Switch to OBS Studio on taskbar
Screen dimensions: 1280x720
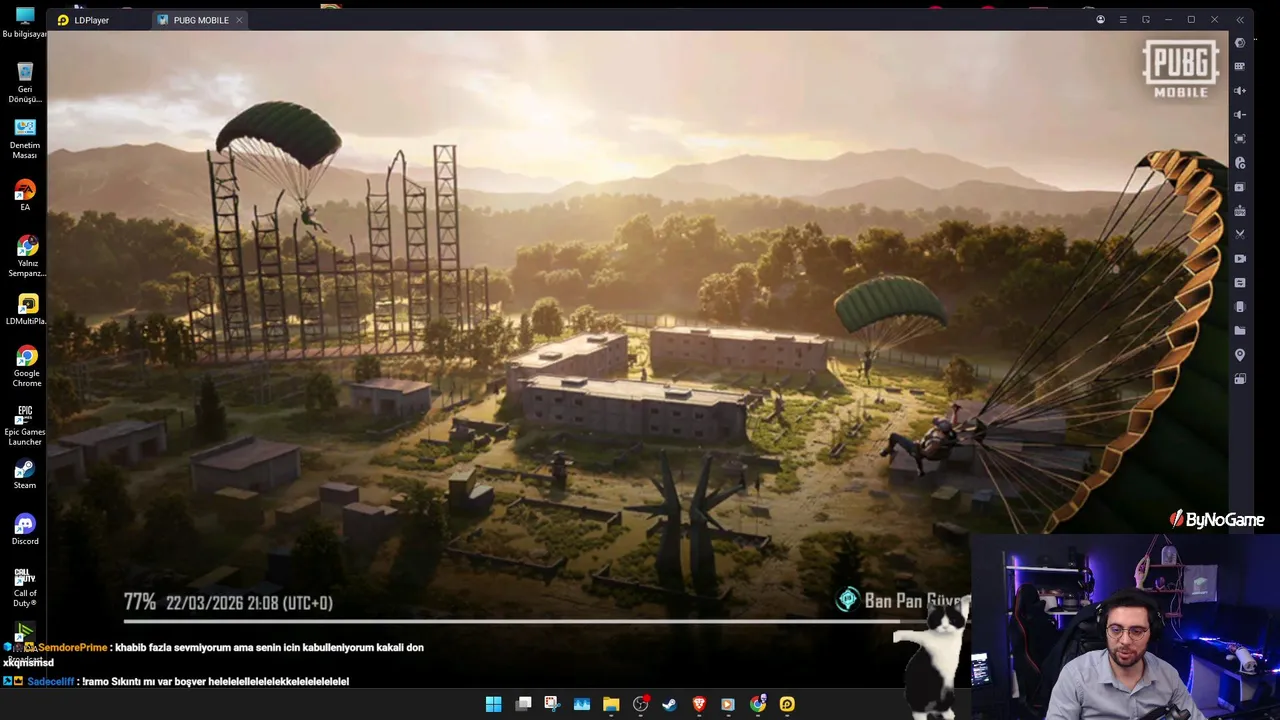click(641, 704)
